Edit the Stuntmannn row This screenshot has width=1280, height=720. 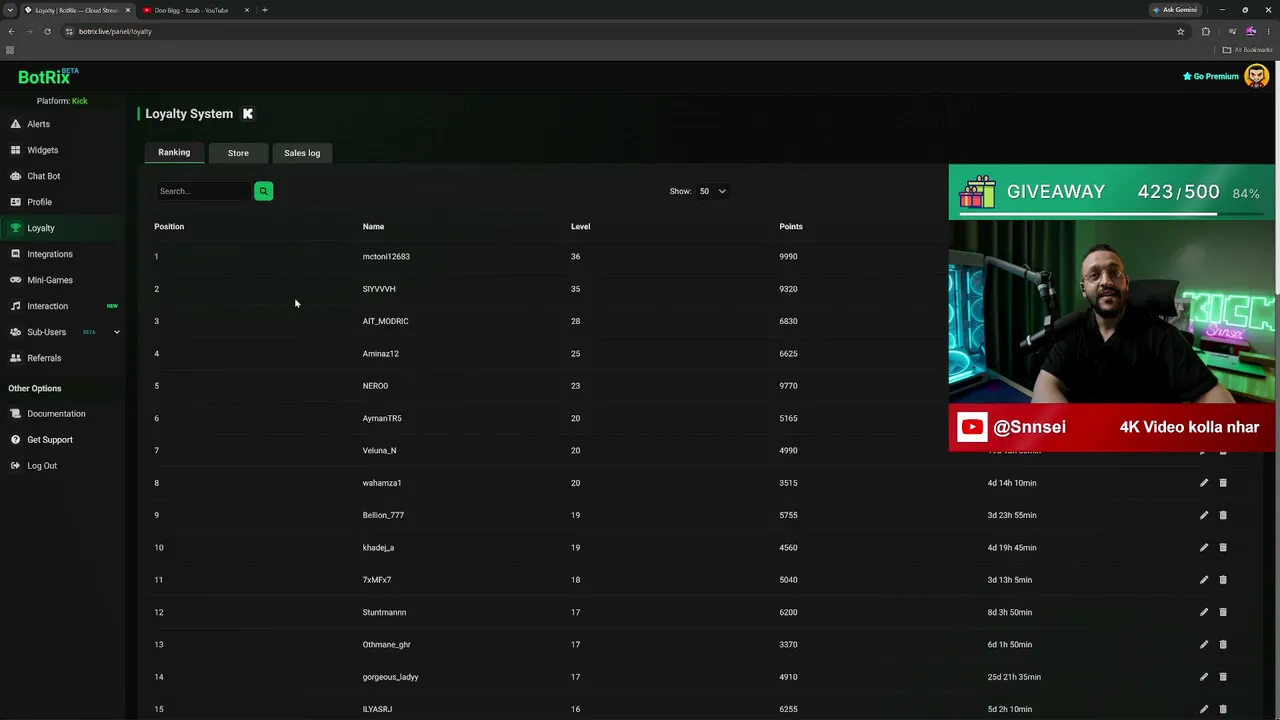(x=1204, y=612)
